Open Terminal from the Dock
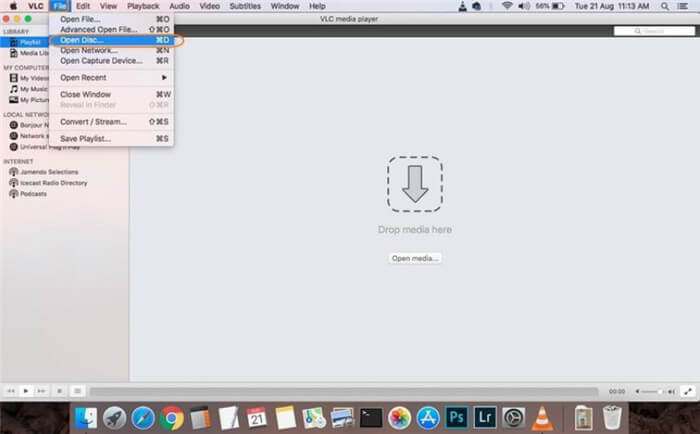Image resolution: width=700 pixels, height=434 pixels. pyautogui.click(x=371, y=418)
